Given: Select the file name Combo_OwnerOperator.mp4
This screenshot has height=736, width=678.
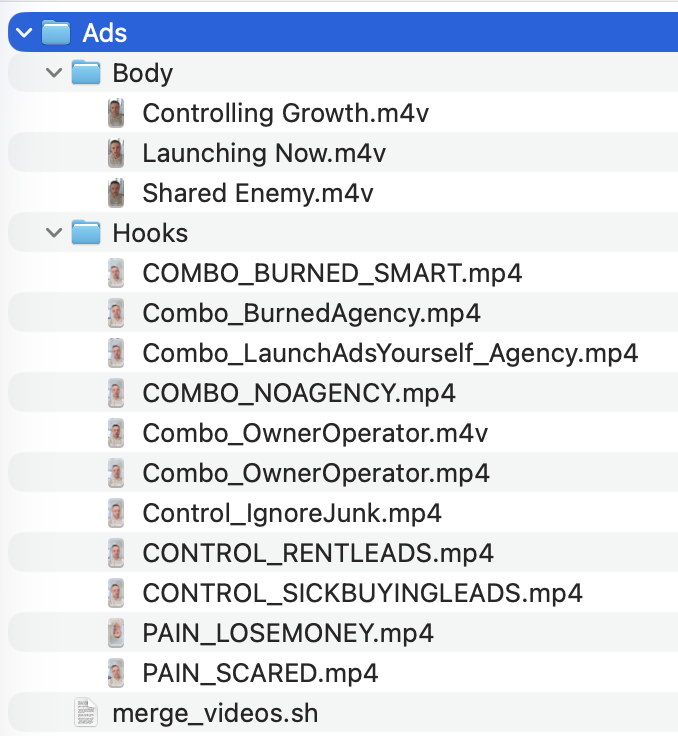Looking at the screenshot, I should 316,474.
